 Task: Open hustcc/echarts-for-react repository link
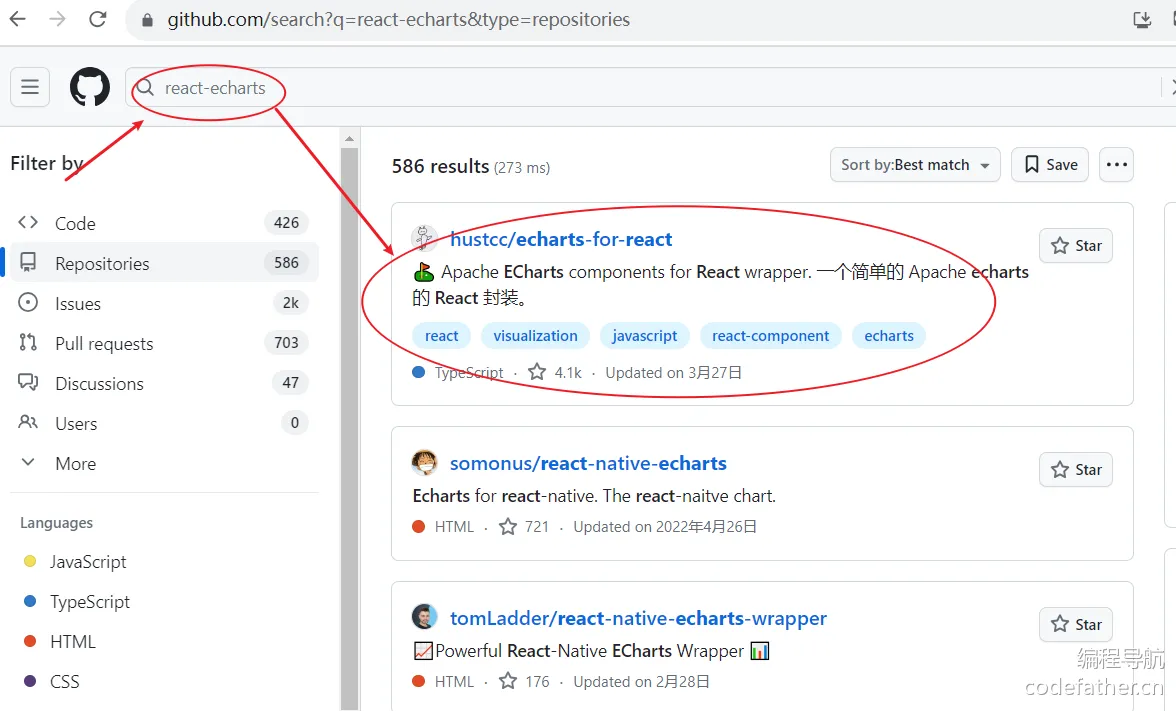pyautogui.click(x=561, y=239)
